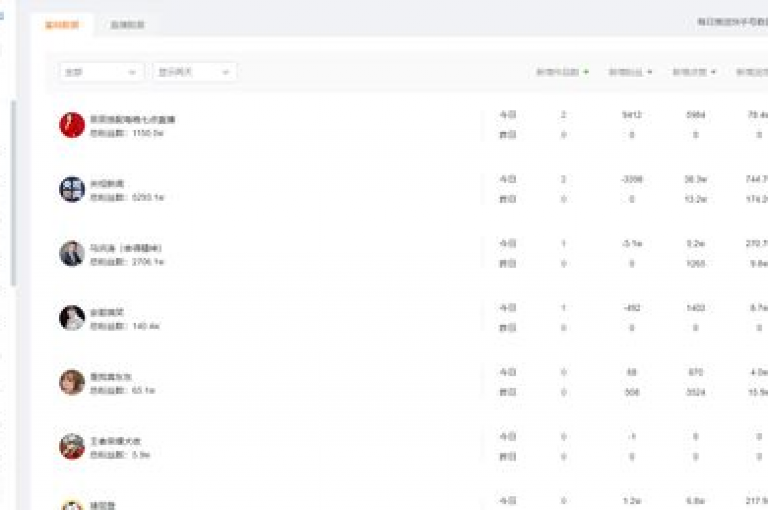This screenshot has height=510, width=768.
Task: Sort by the second column header, right of green arrow
Action: (630, 72)
